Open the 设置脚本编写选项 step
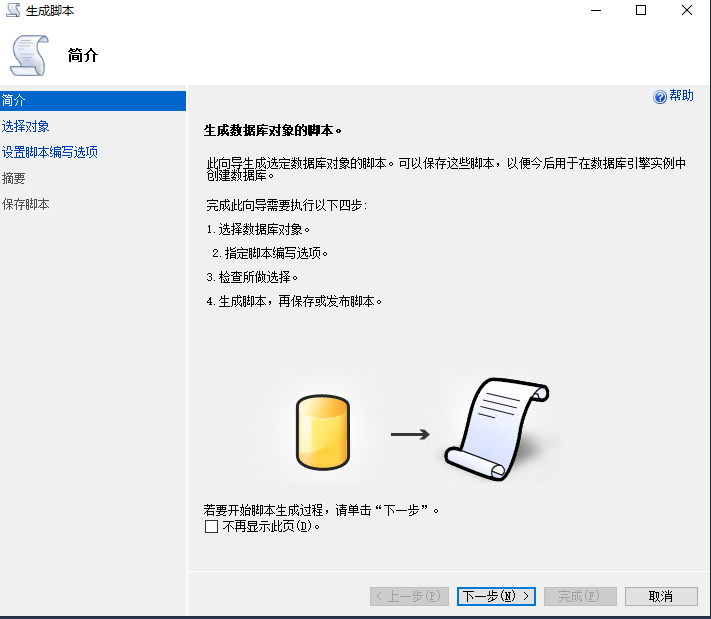 [50, 152]
